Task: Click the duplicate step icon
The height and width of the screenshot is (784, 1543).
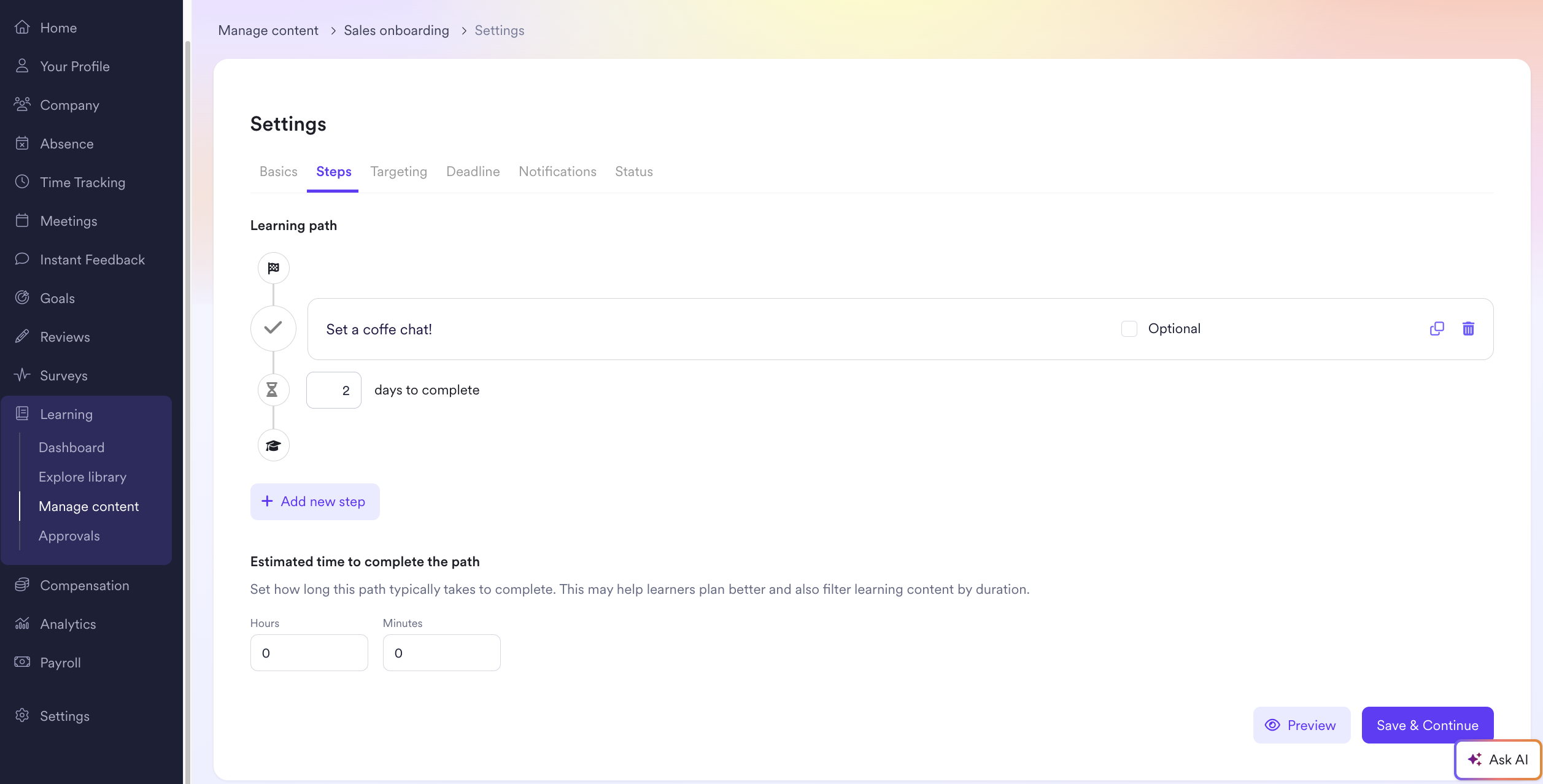Action: click(1436, 329)
